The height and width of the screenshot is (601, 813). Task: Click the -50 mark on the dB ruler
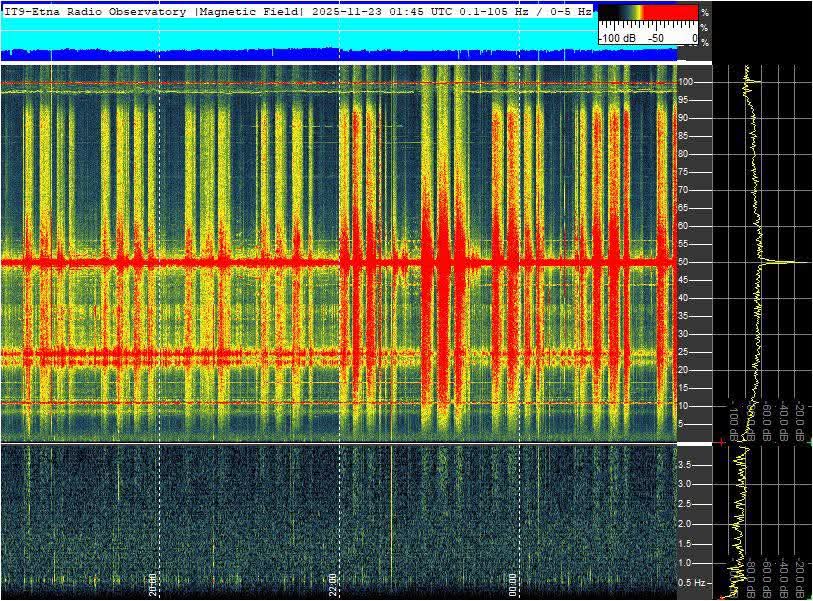point(656,38)
